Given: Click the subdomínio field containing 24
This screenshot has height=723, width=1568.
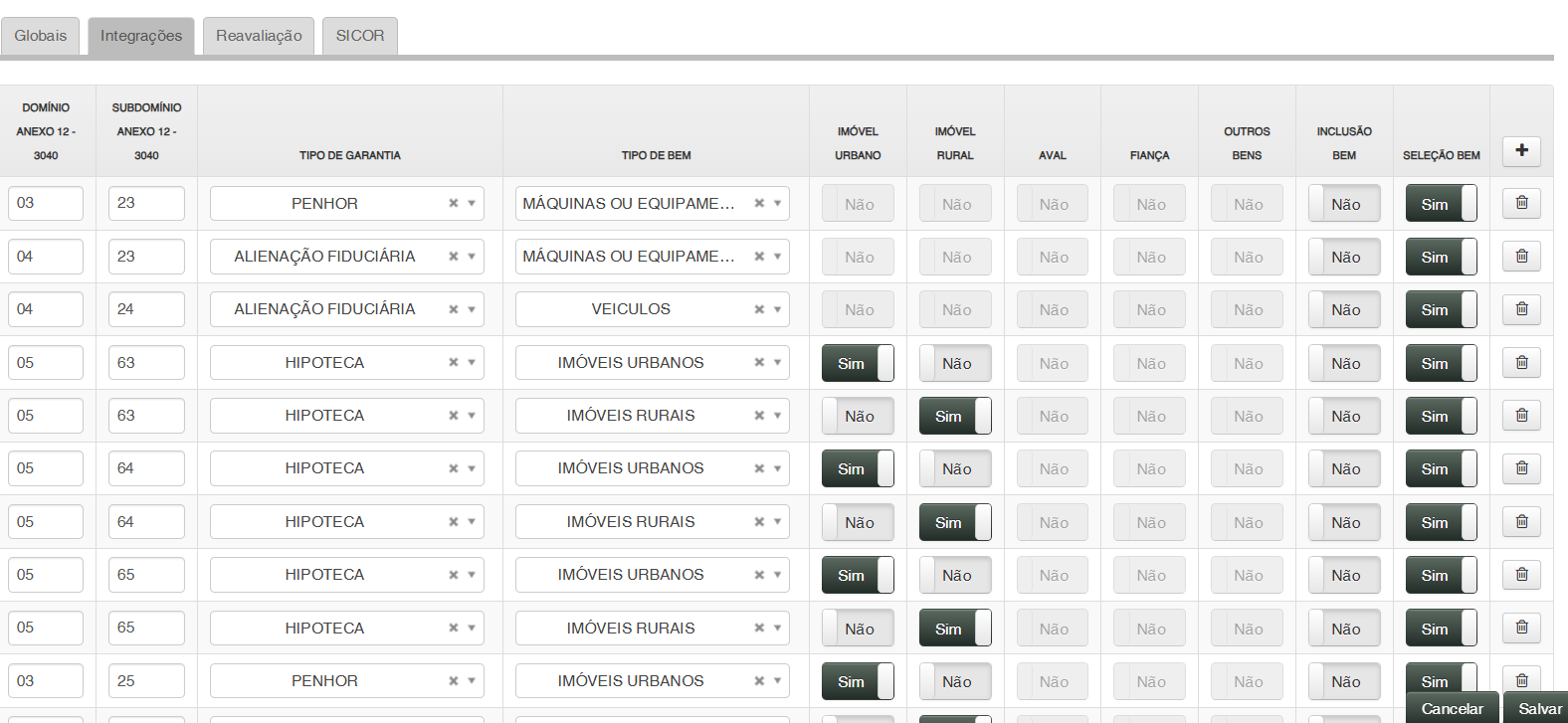Looking at the screenshot, I should tap(146, 309).
